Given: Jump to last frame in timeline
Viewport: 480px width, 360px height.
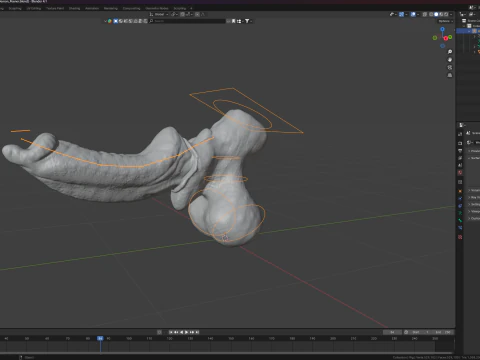Looking at the screenshot, I should tap(197, 332).
